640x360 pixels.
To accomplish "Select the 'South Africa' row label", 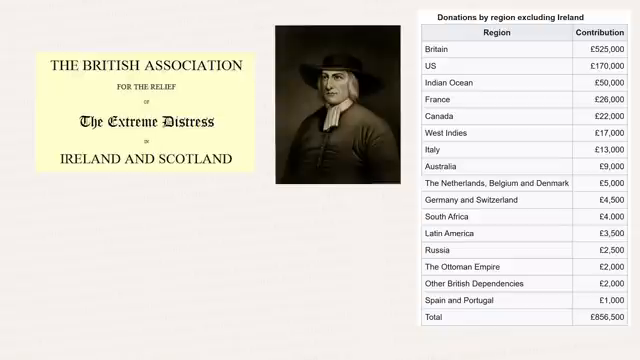I will [x=446, y=217].
